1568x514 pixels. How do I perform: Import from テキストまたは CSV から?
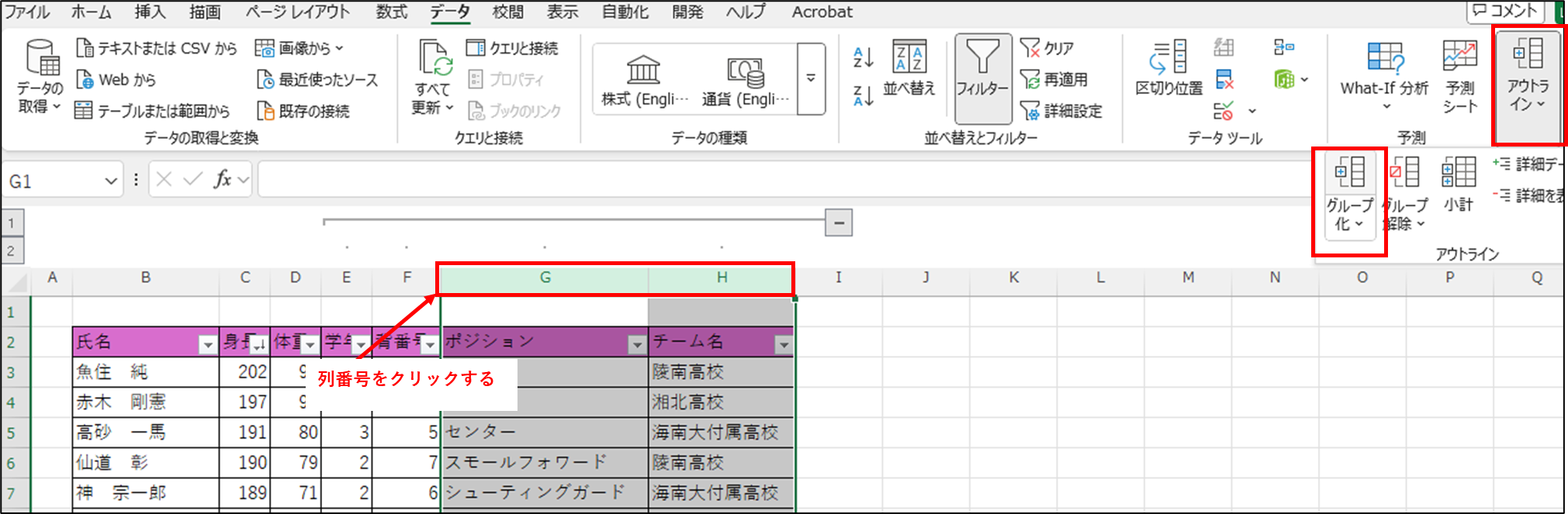pyautogui.click(x=156, y=48)
